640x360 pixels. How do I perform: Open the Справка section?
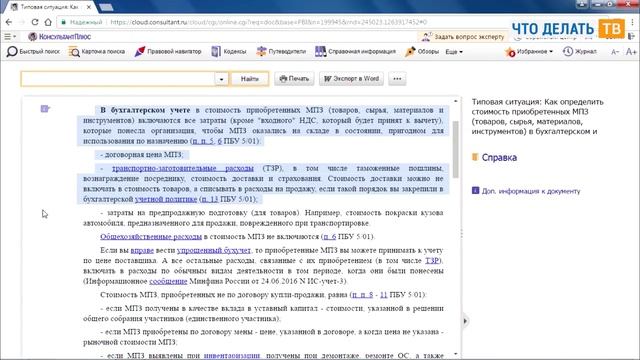[499, 158]
